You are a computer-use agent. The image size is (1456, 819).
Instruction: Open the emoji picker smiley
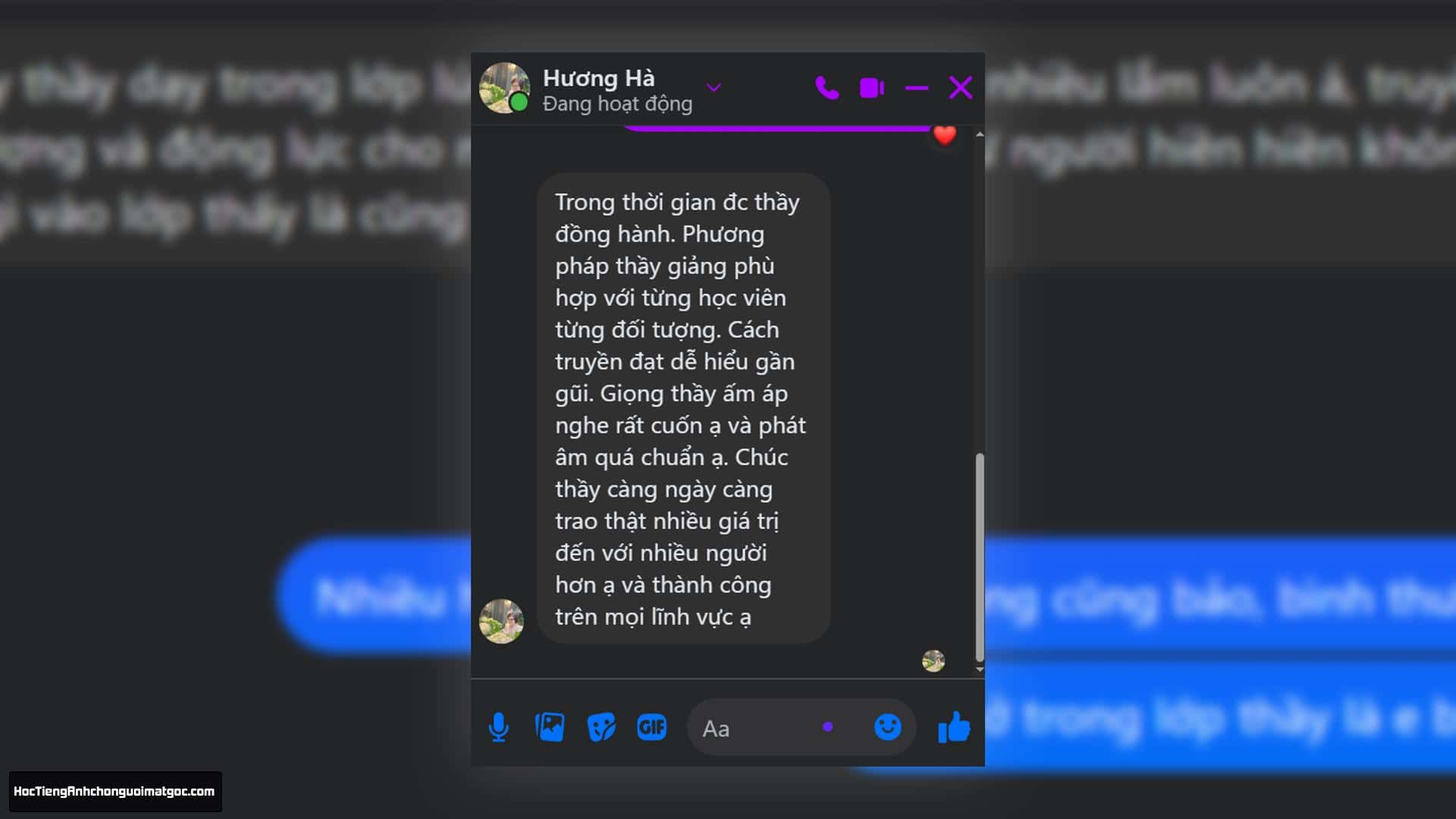point(887,727)
